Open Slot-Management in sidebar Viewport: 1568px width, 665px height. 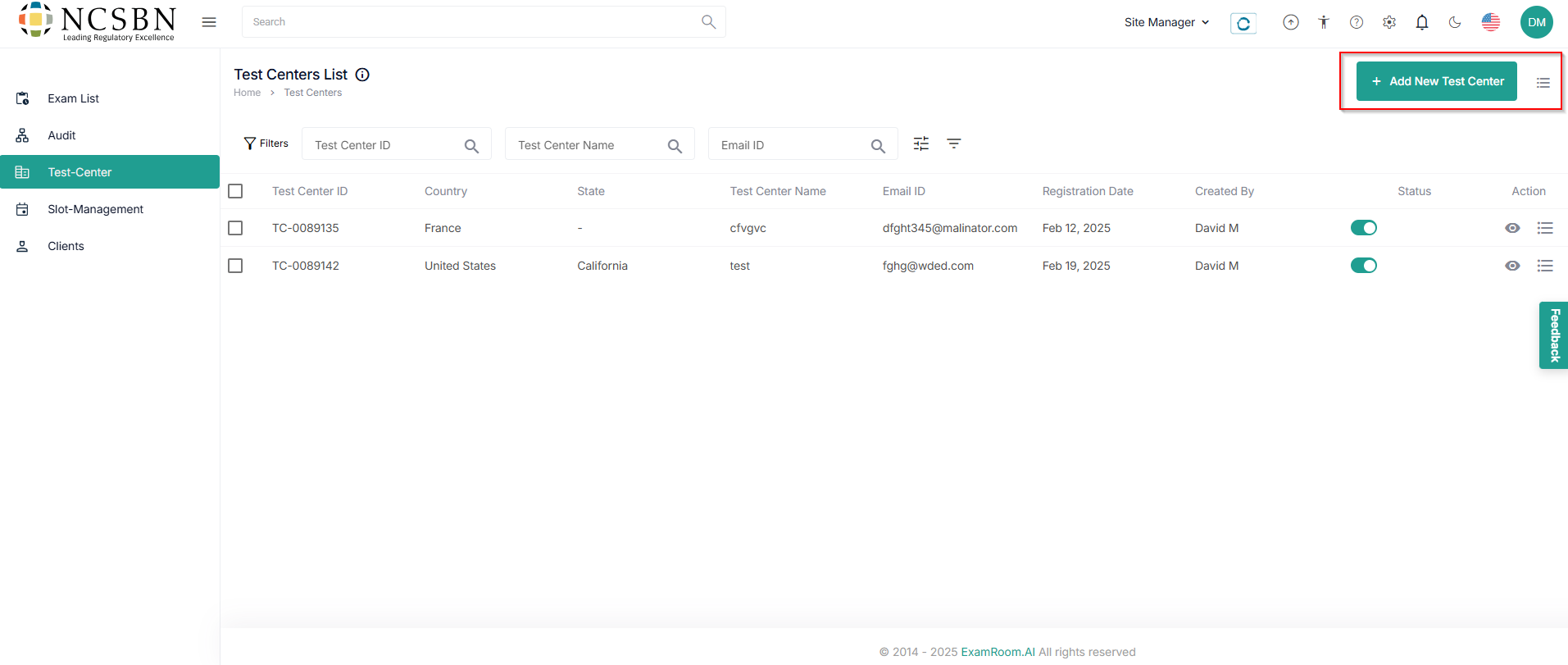(110, 209)
